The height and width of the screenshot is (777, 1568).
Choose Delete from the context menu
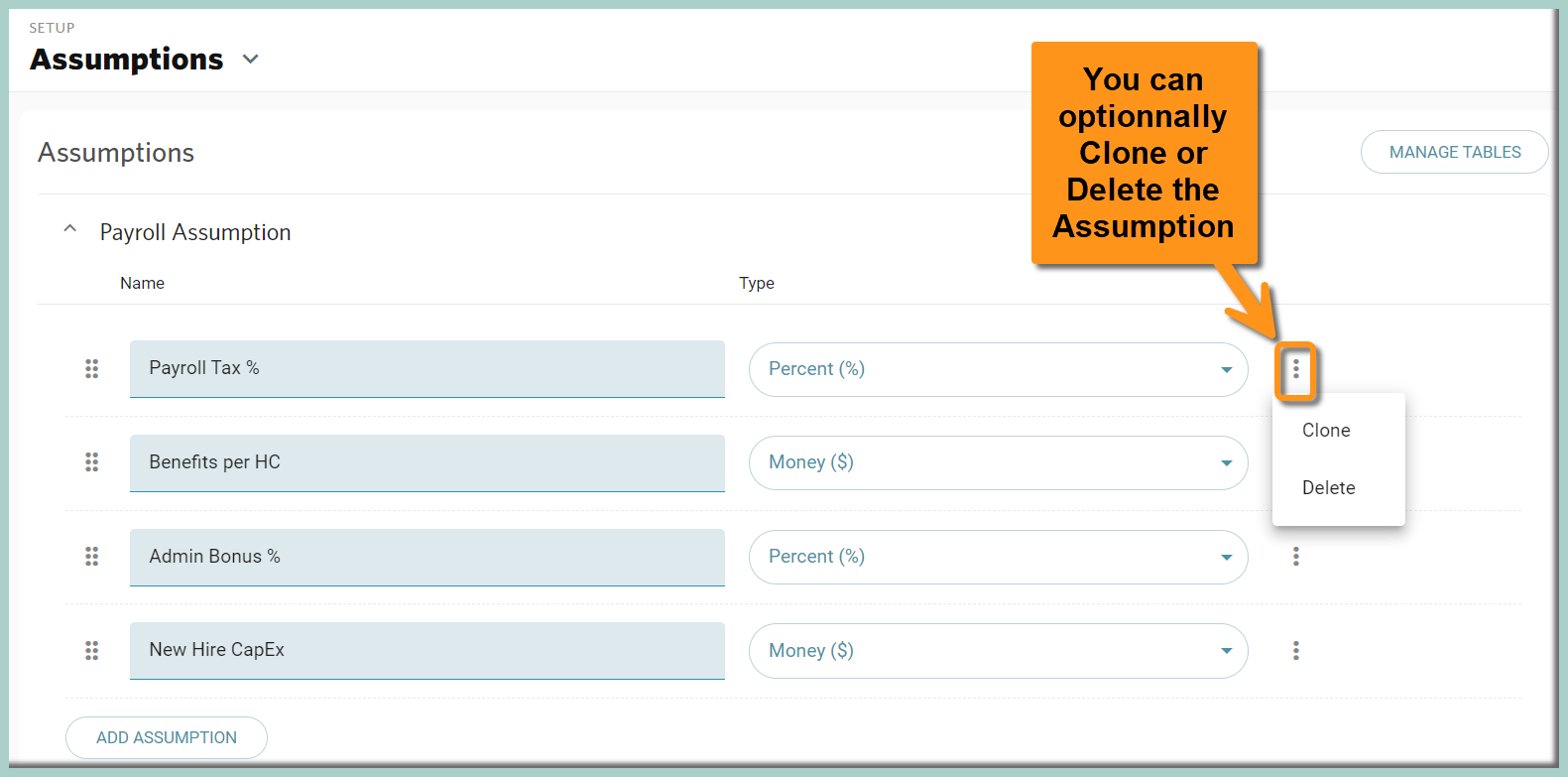[x=1328, y=488]
